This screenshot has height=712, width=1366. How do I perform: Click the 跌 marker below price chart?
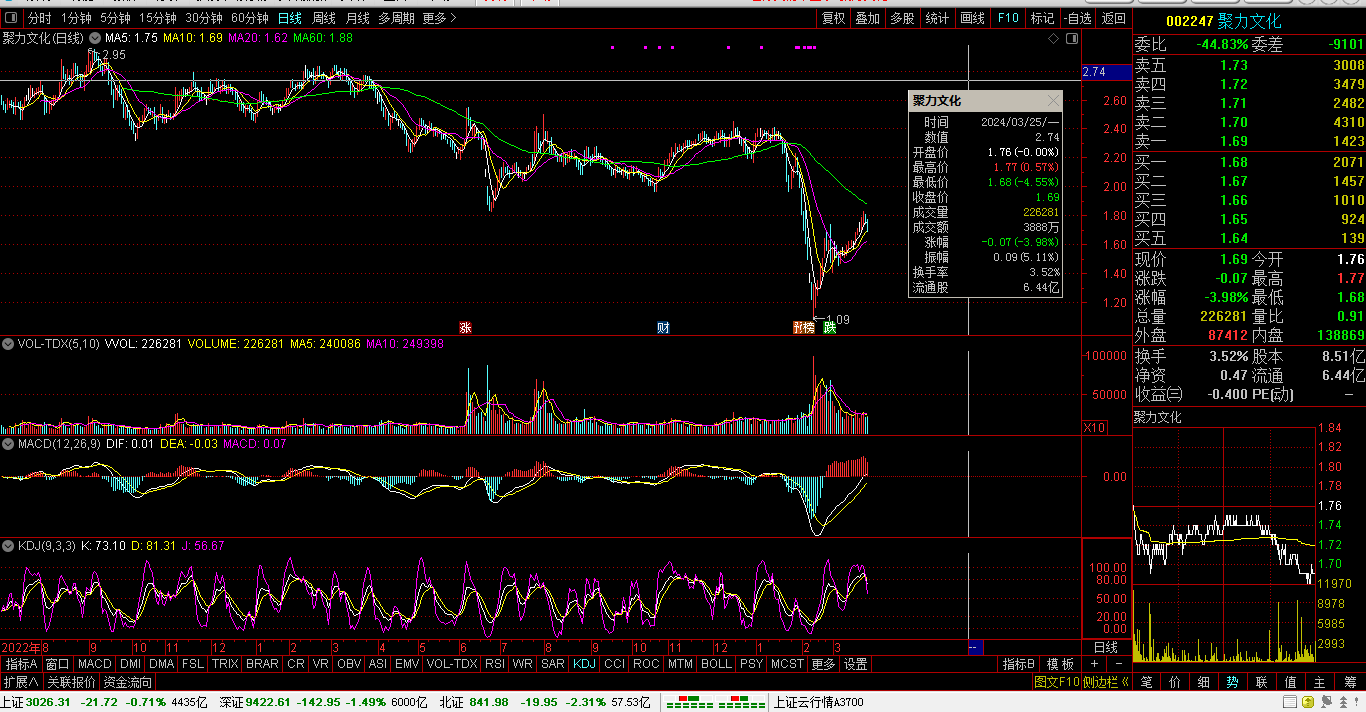[x=829, y=327]
